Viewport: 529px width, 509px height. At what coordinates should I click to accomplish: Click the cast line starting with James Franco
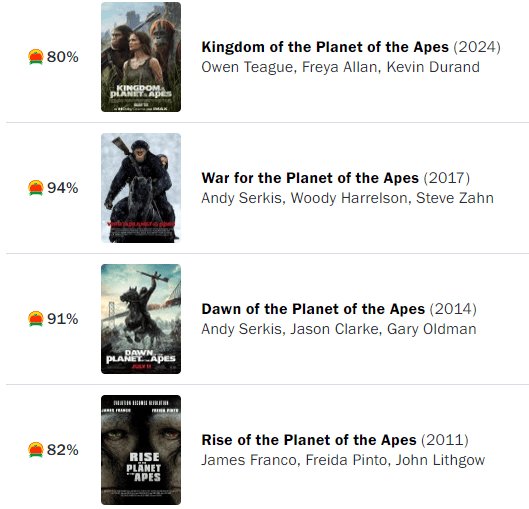[x=343, y=460]
